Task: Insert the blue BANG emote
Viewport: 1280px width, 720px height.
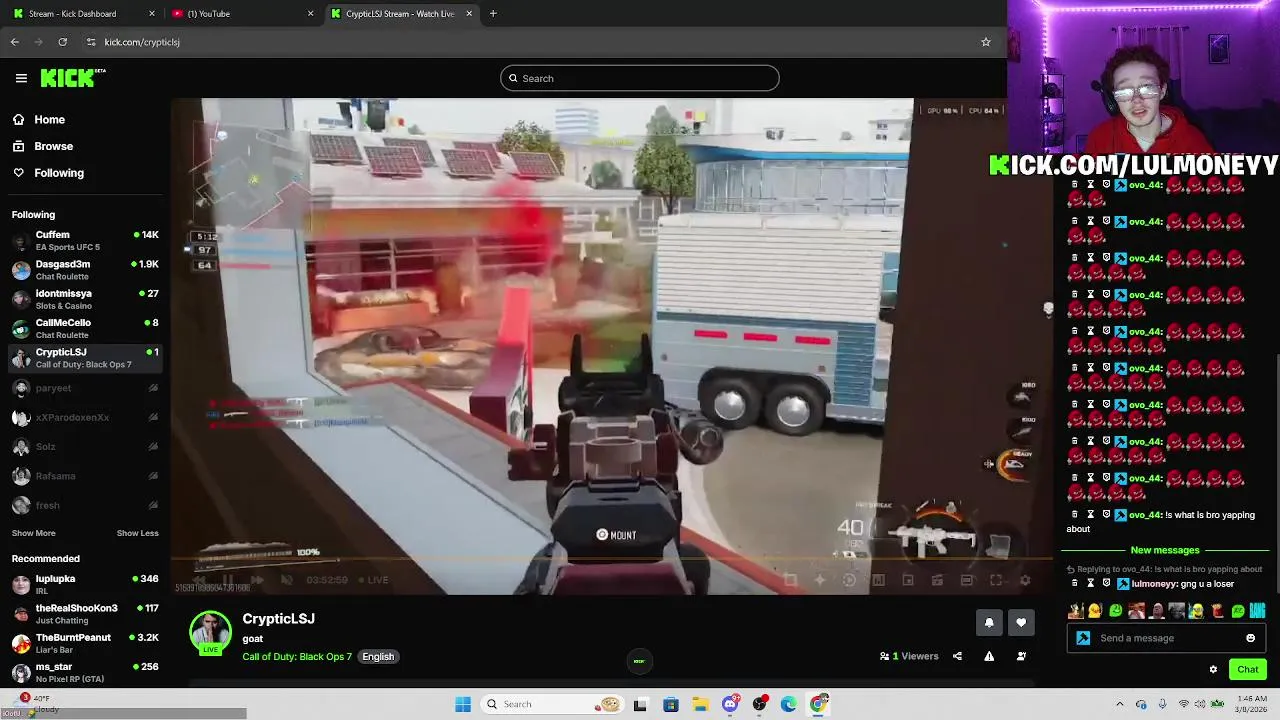Action: coord(1258,611)
